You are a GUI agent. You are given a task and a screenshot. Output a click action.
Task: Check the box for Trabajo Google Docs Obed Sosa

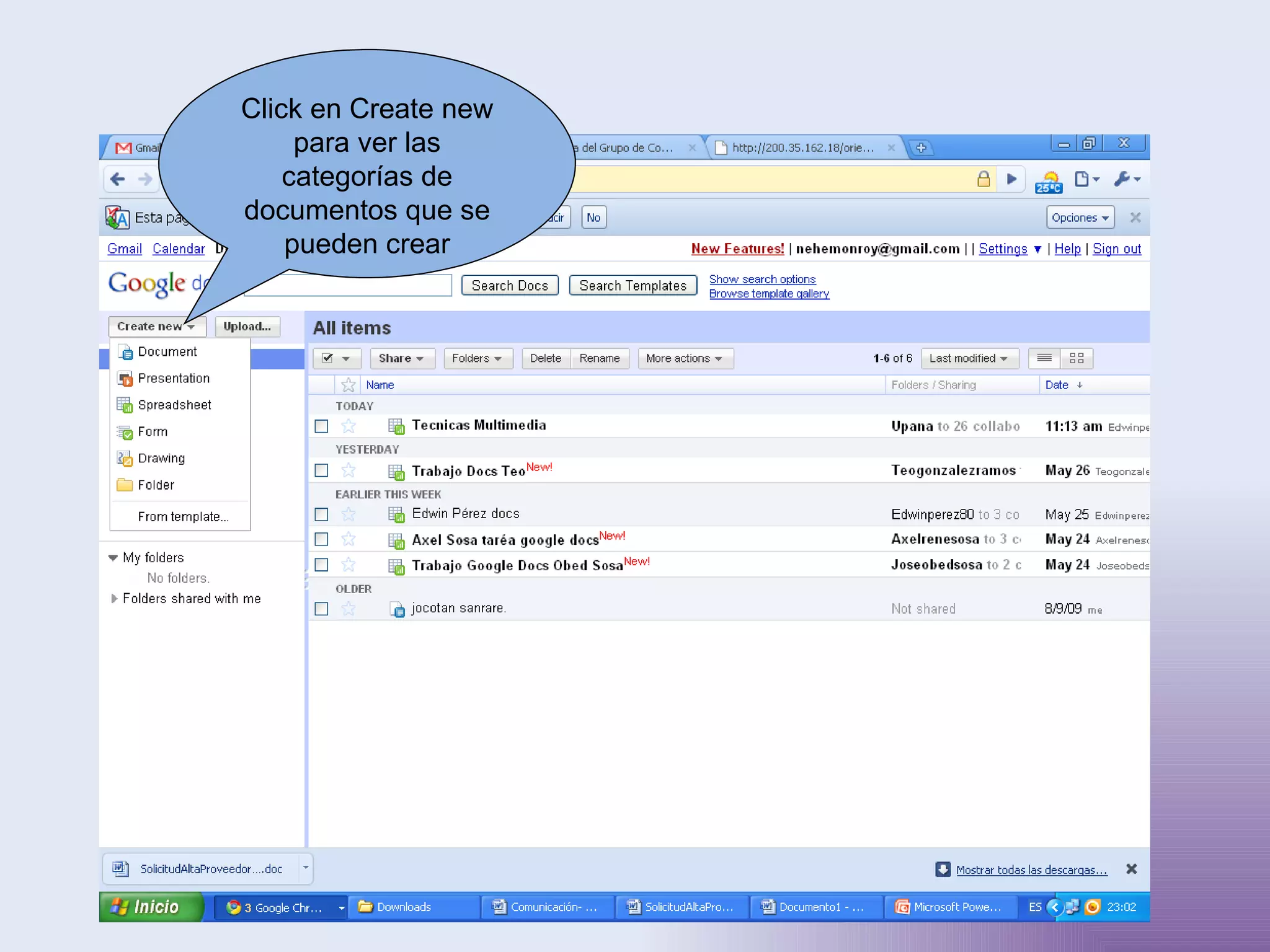click(321, 565)
